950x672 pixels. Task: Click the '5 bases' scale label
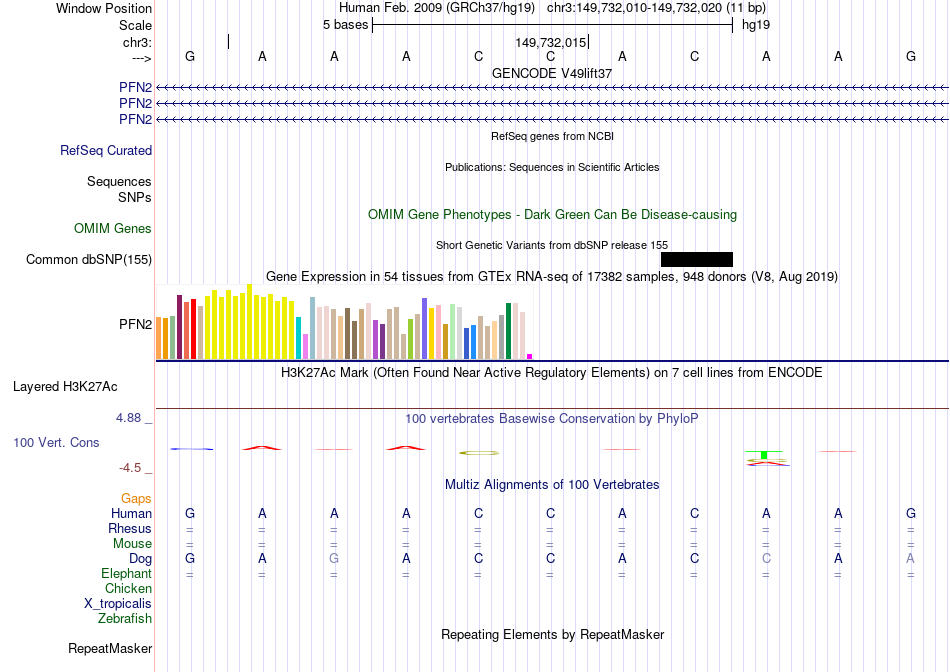click(345, 25)
